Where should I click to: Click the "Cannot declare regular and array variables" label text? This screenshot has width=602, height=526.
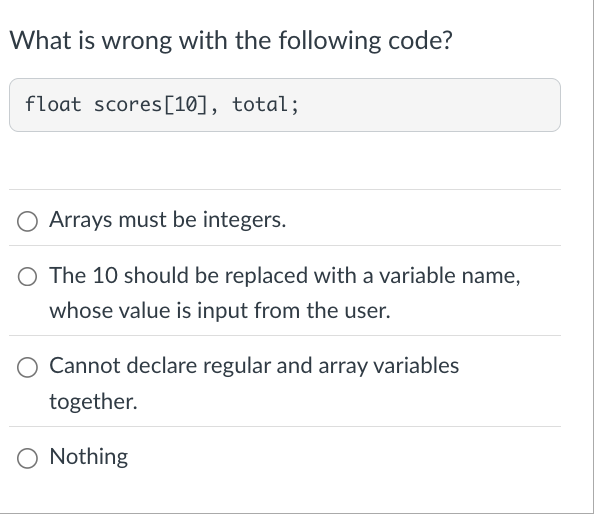tap(254, 366)
